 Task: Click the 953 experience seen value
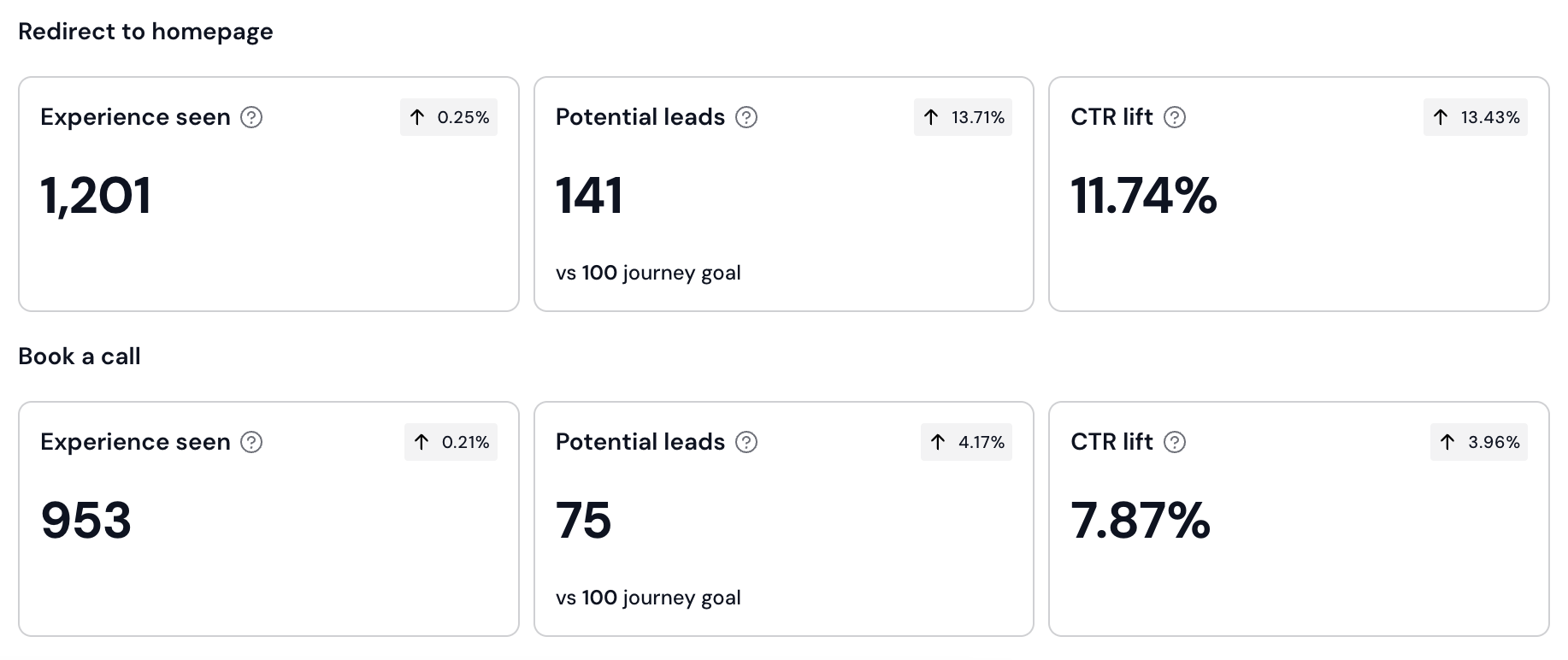click(86, 520)
